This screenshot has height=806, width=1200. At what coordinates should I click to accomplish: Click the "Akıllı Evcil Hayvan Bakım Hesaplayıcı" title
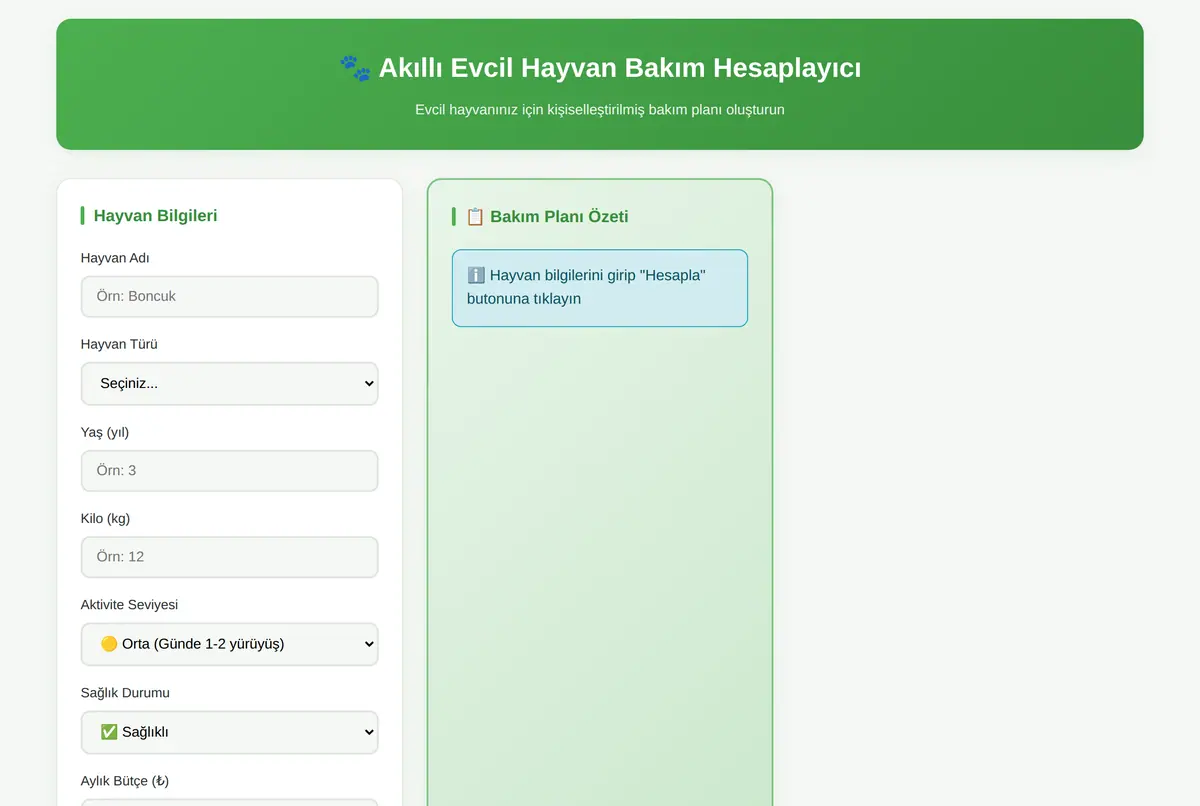click(620, 68)
